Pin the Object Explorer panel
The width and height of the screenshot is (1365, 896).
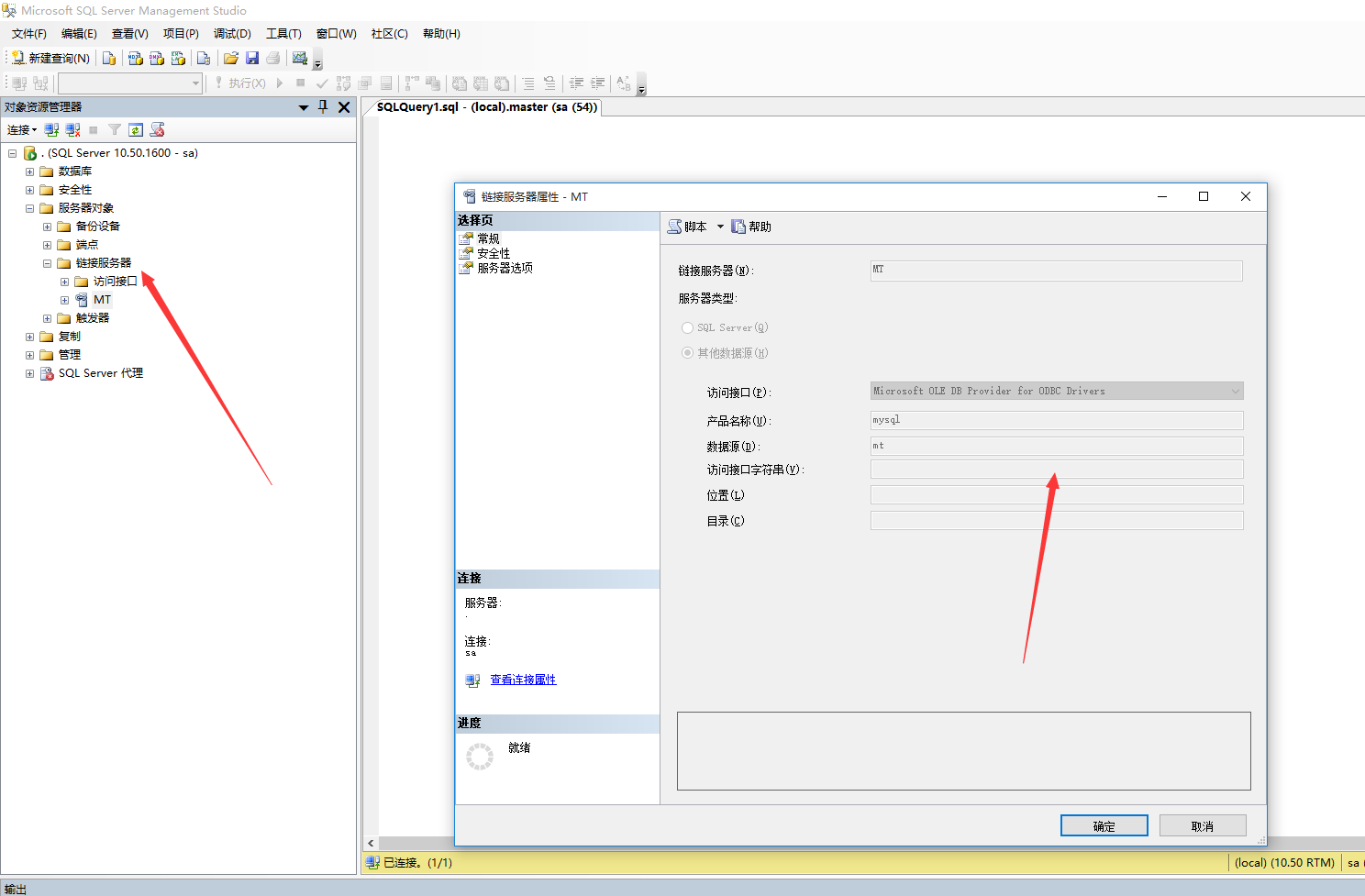323,106
